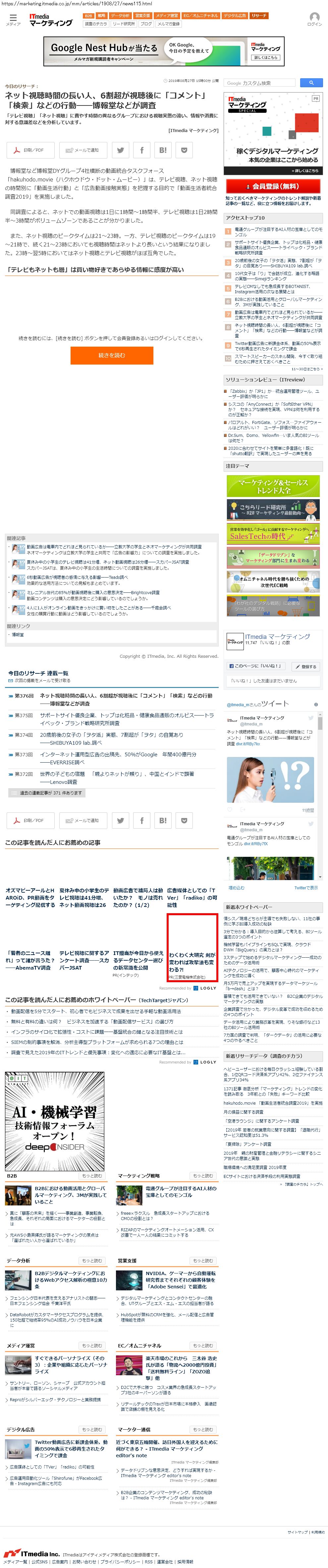
Task: Click the login avatar icon
Action: click(314, 18)
